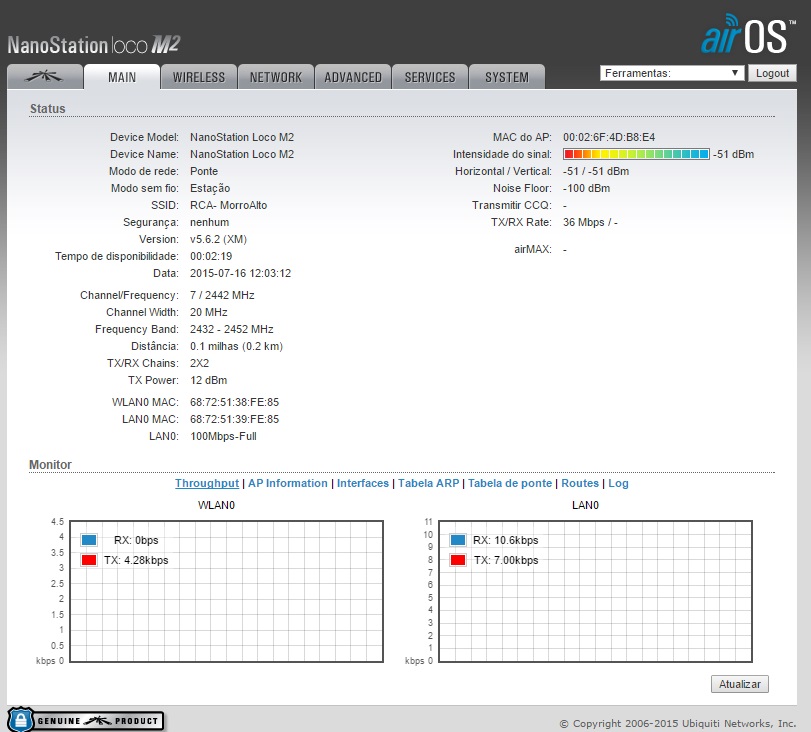Click the distance 0.1 milhas (0.2 km)
Image resolution: width=811 pixels, height=732 pixels.
(x=236, y=346)
